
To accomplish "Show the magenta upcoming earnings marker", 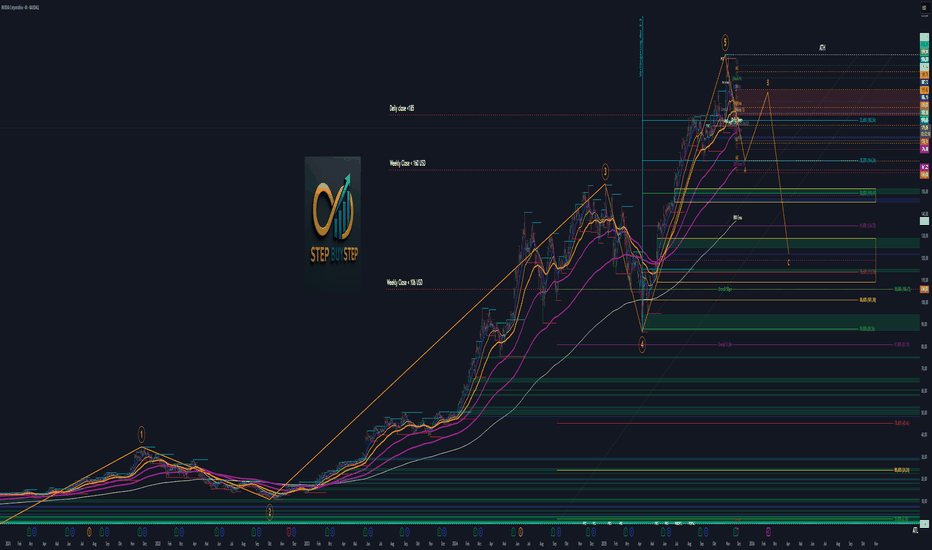I will tap(769, 532).
